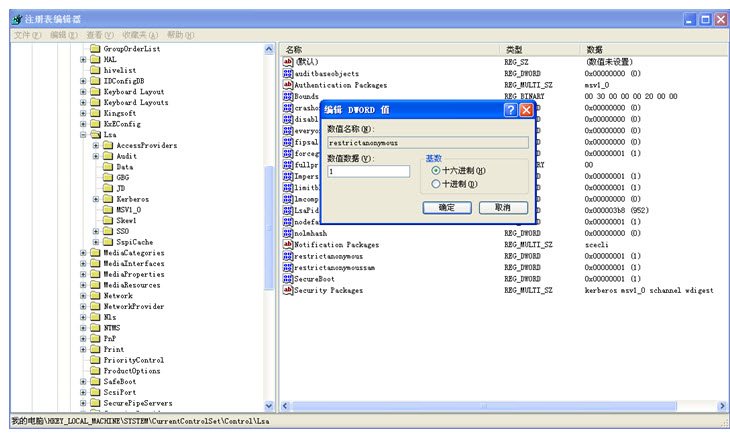Image resolution: width=730 pixels, height=433 pixels.
Task: Select the 十六进制 (hexadecimal) radio button
Action: 436,171
